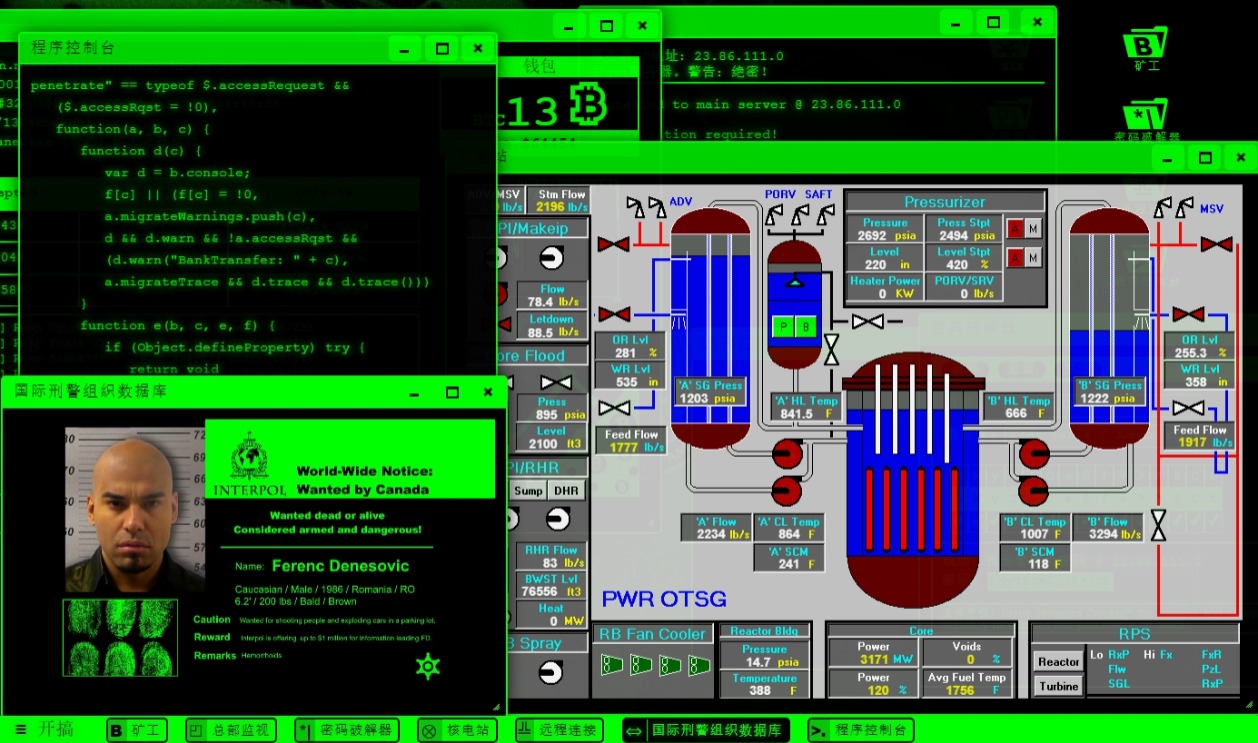Toggle the green B heater indicator in pressurizer
Screen dimensions: 1258x743
806,326
